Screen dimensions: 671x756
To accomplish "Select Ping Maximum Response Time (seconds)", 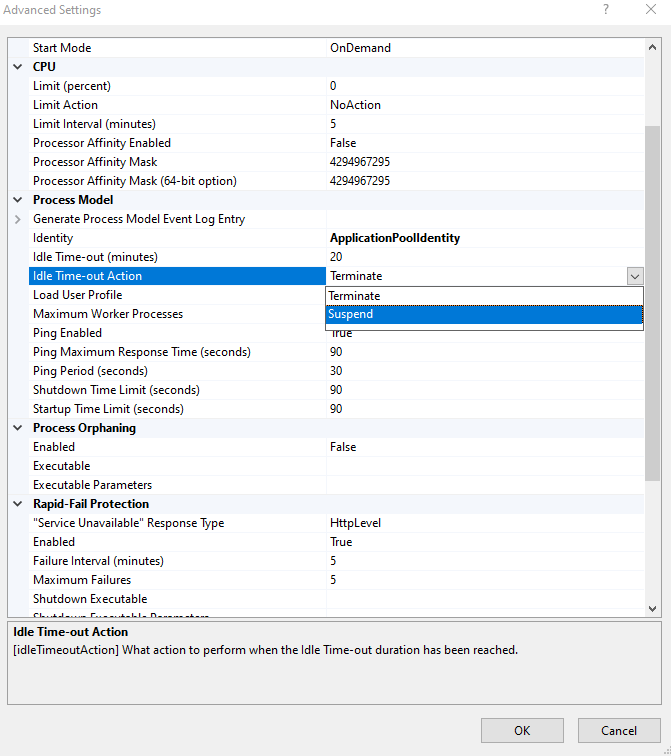I will click(x=142, y=352).
